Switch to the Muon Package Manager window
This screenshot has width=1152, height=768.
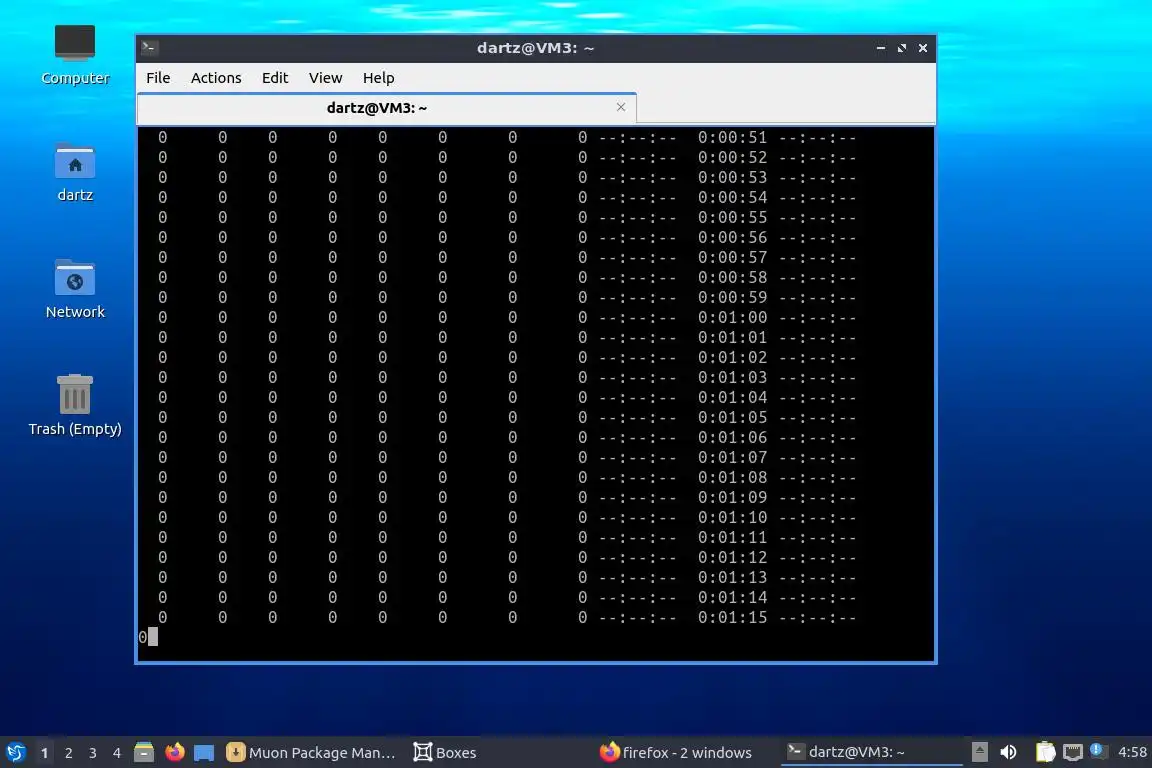coord(311,753)
